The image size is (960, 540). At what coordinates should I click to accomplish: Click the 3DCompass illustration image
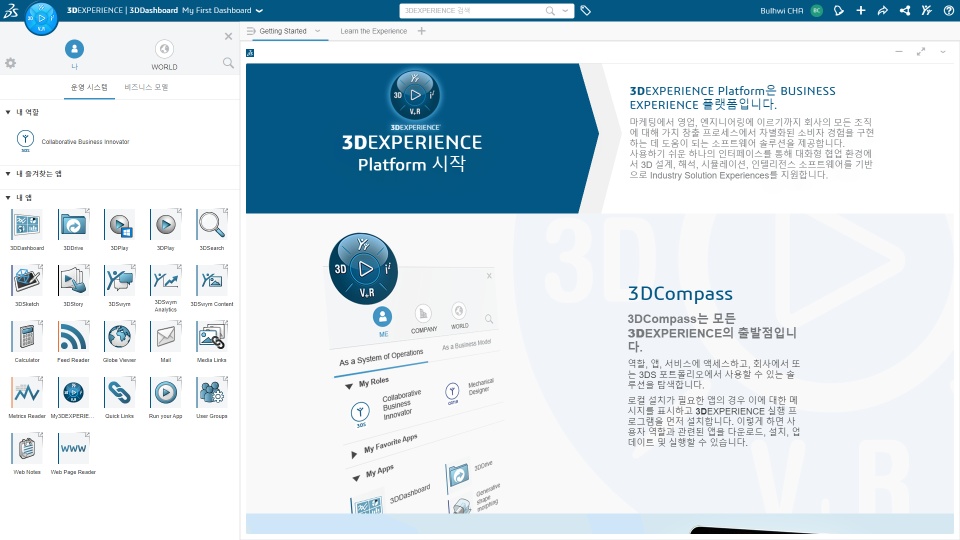pos(416,373)
